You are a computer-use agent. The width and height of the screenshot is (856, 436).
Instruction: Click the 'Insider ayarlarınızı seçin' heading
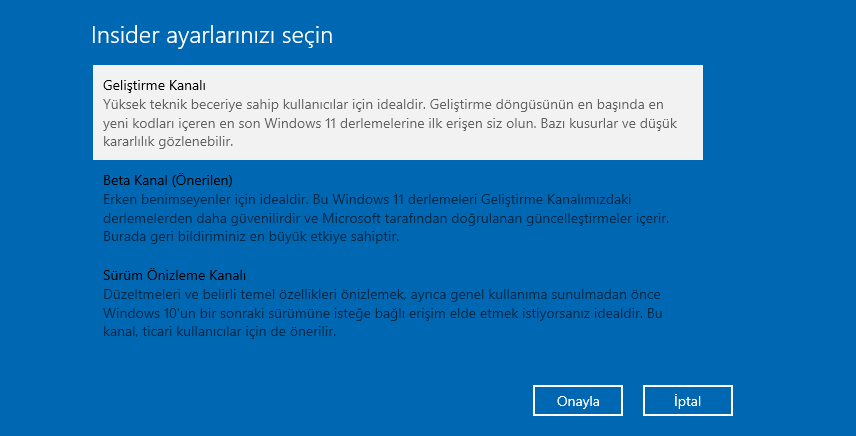[x=212, y=36]
